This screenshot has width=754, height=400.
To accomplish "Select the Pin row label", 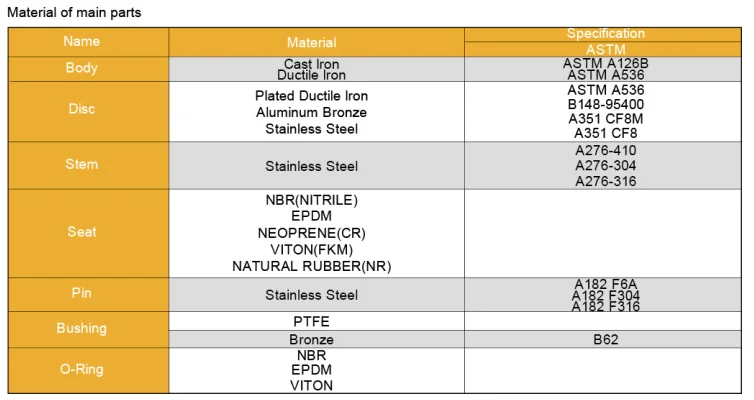I will click(x=82, y=293).
